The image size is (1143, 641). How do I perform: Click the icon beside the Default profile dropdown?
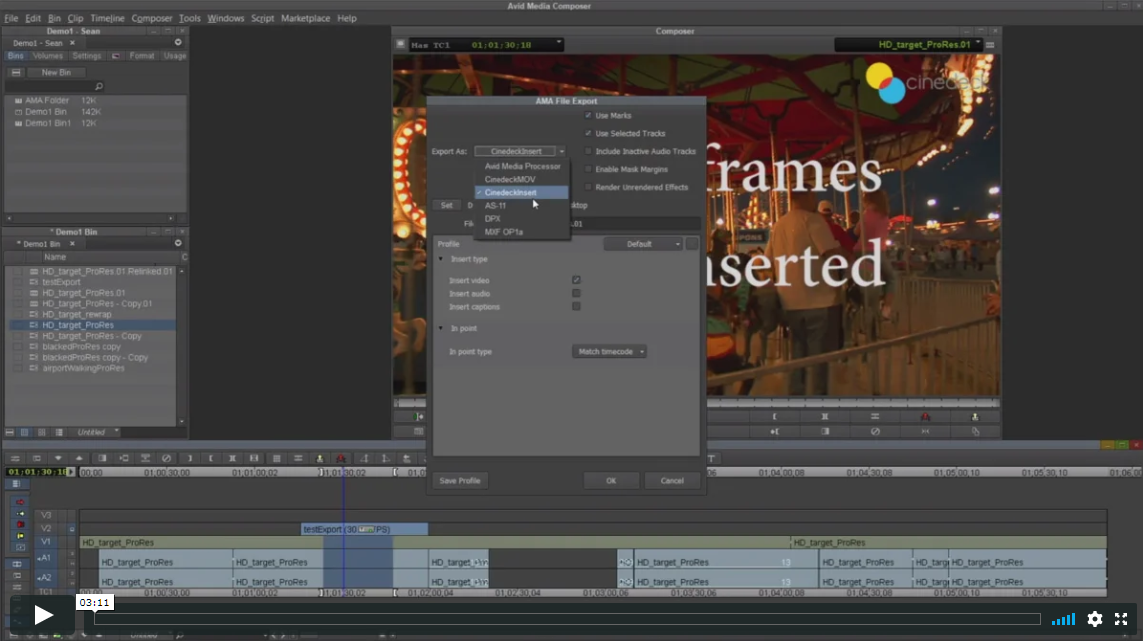692,244
